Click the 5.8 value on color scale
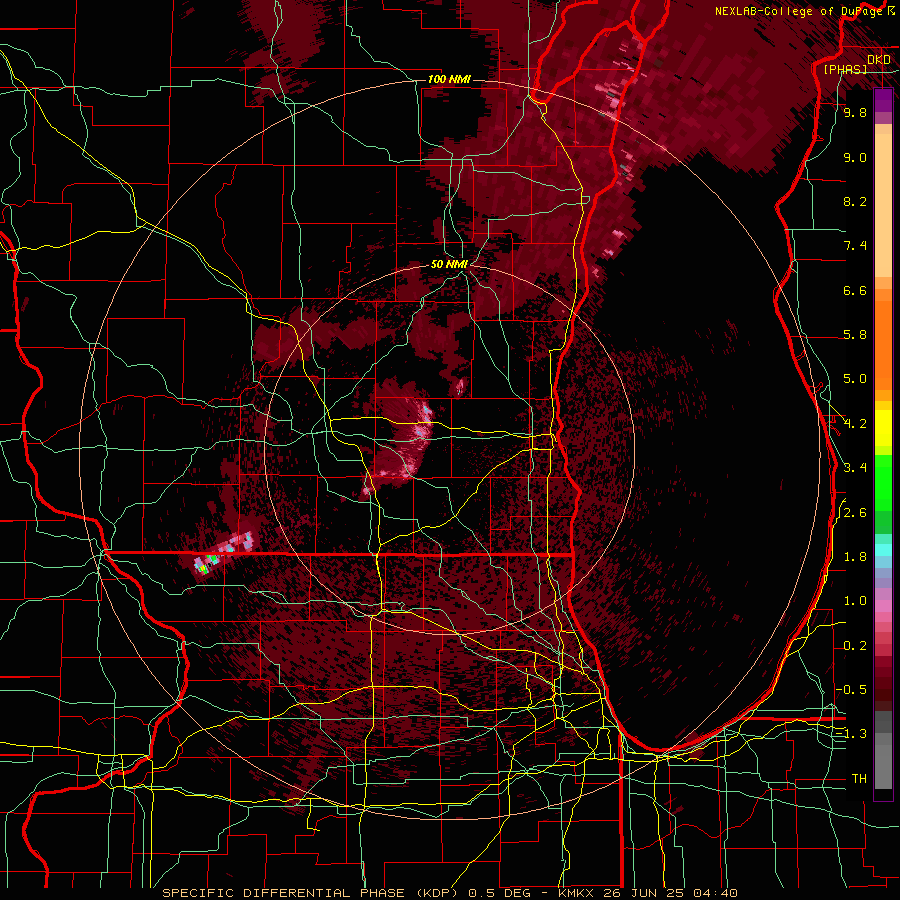 tap(855, 335)
